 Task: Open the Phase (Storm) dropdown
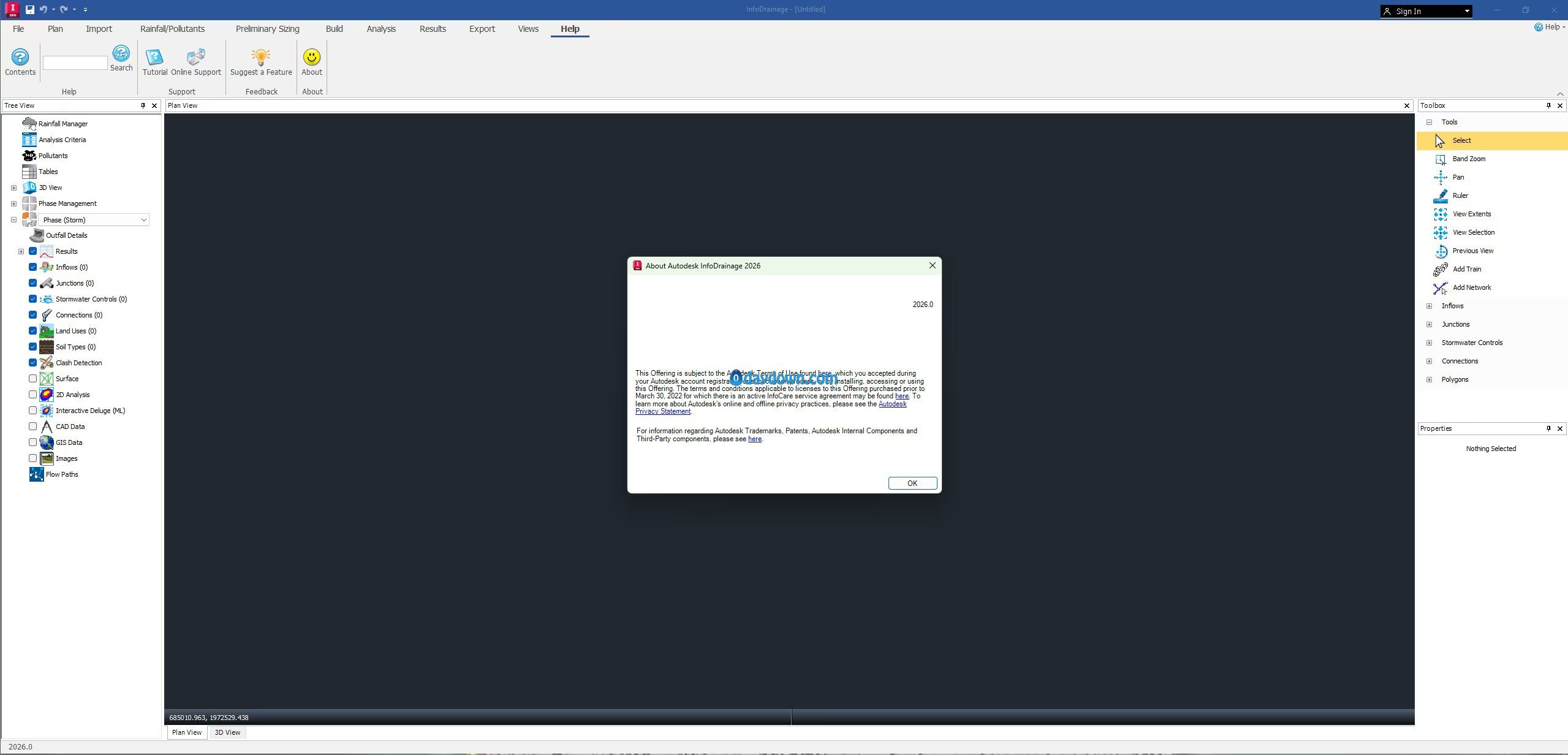point(143,220)
